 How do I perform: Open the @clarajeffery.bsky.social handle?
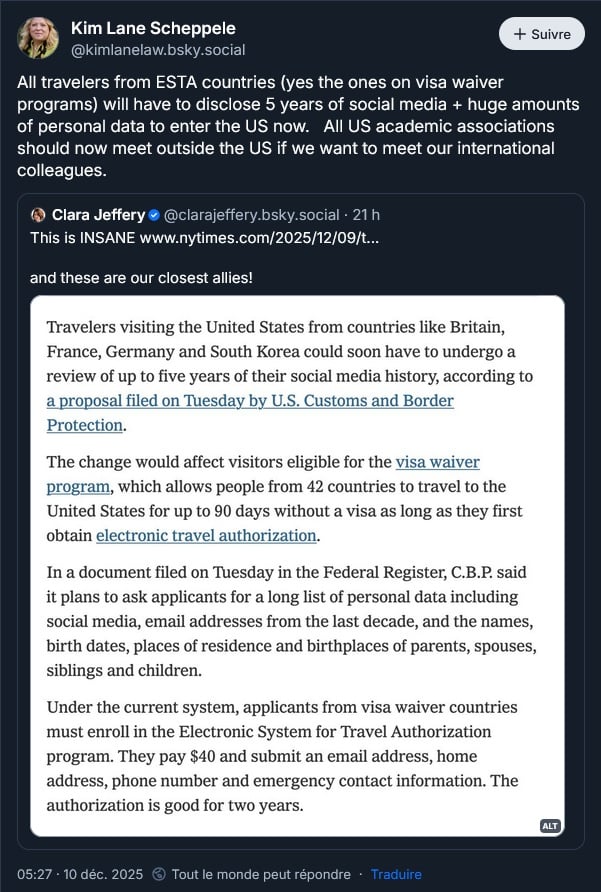(252, 215)
